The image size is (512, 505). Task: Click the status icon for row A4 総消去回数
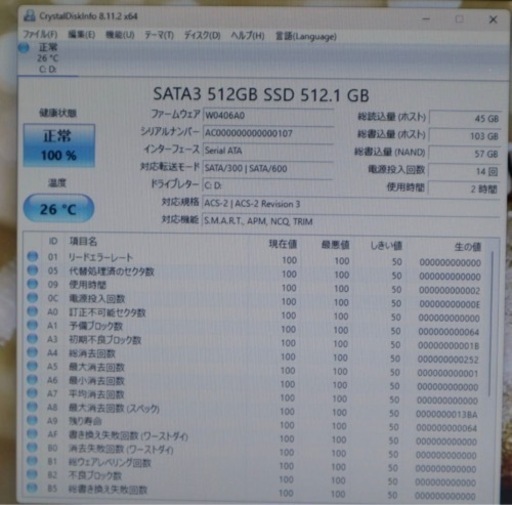click(x=32, y=352)
